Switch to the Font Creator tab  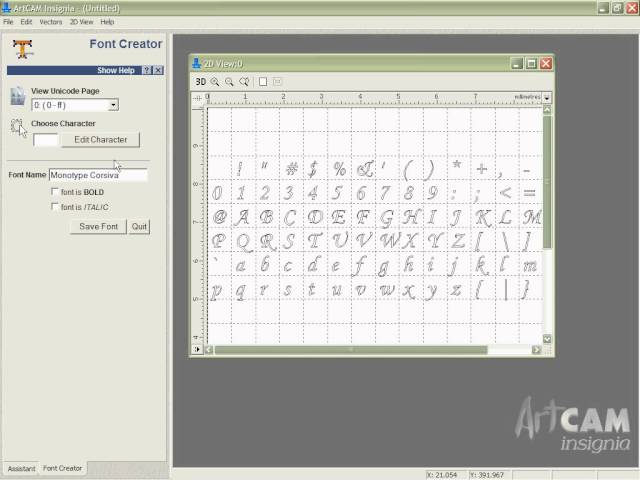[x=62, y=468]
